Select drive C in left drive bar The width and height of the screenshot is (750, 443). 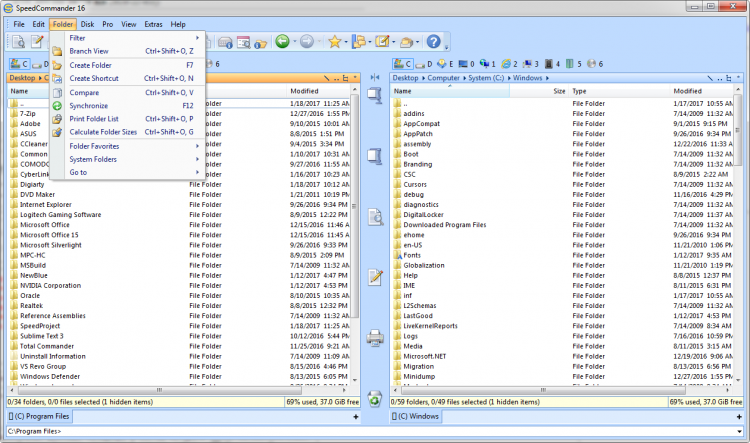(x=19, y=64)
